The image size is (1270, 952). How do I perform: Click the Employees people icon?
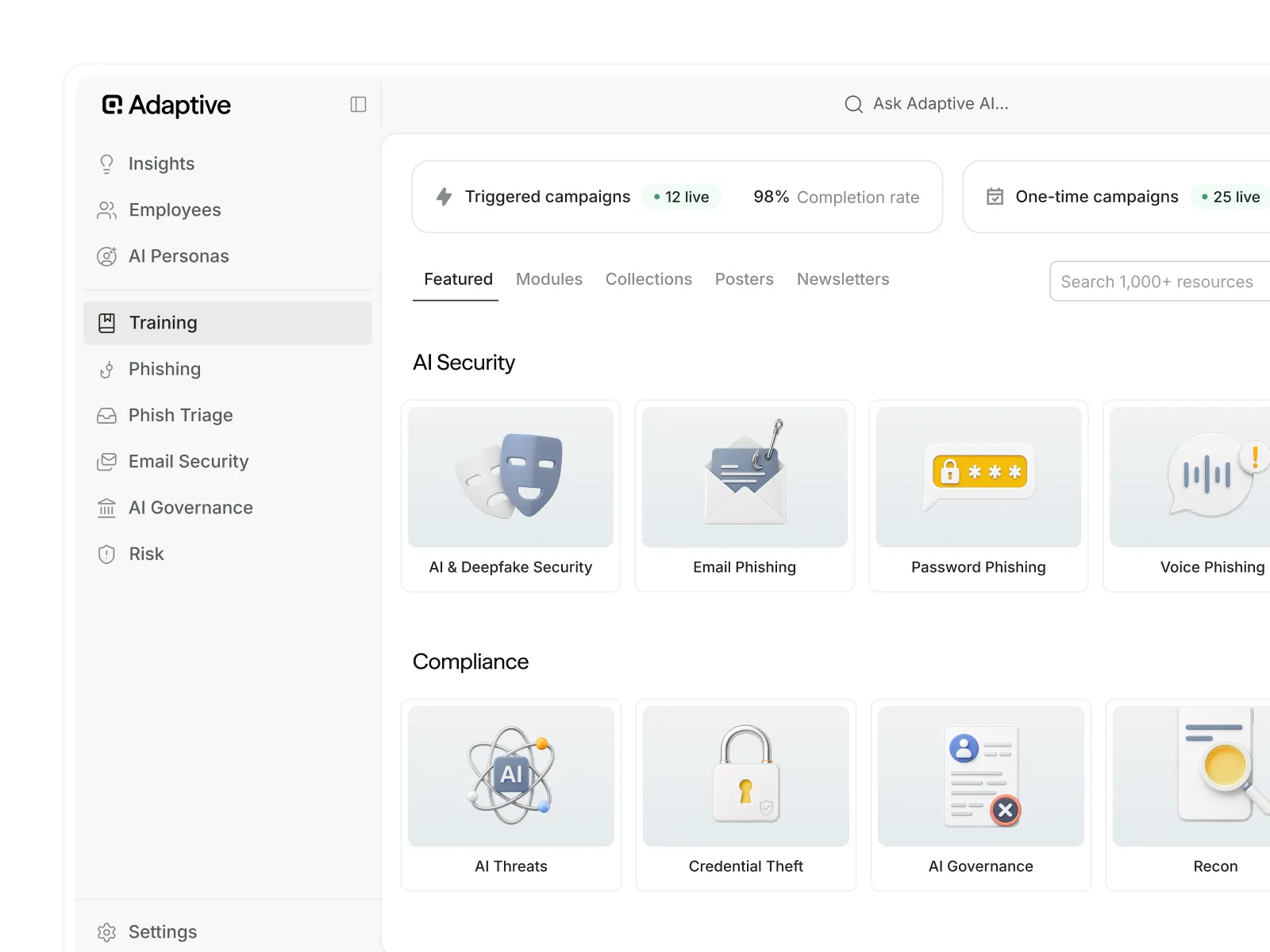pos(106,210)
